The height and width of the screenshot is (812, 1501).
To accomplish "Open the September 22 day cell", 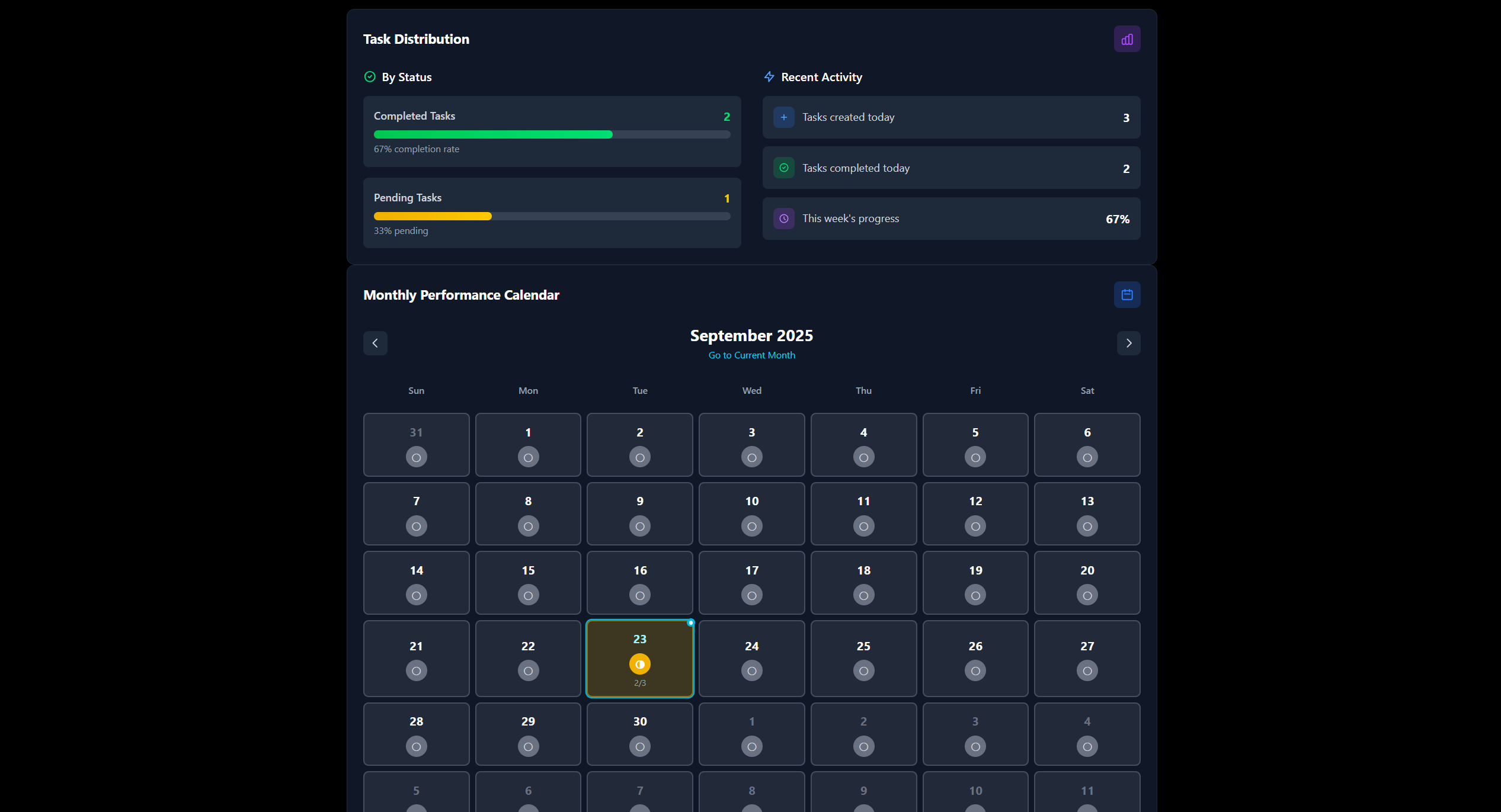I will [528, 659].
